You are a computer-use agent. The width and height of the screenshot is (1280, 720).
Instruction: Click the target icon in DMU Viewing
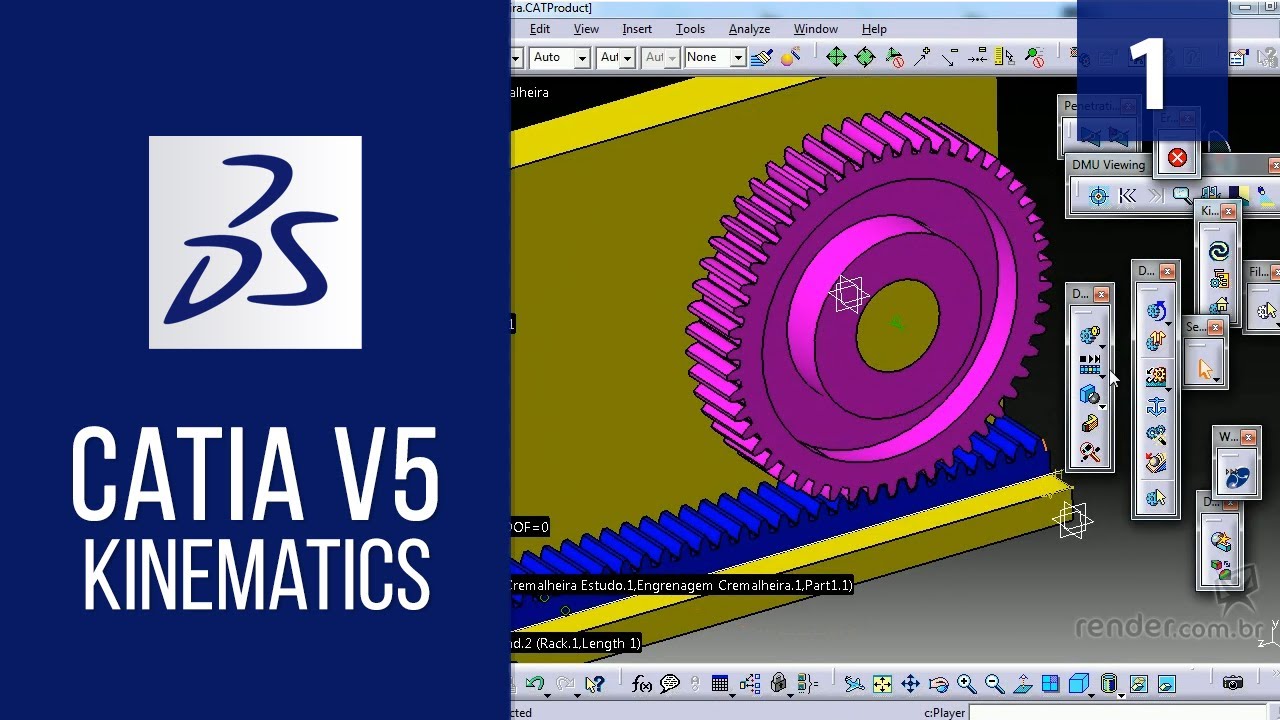pos(1098,196)
